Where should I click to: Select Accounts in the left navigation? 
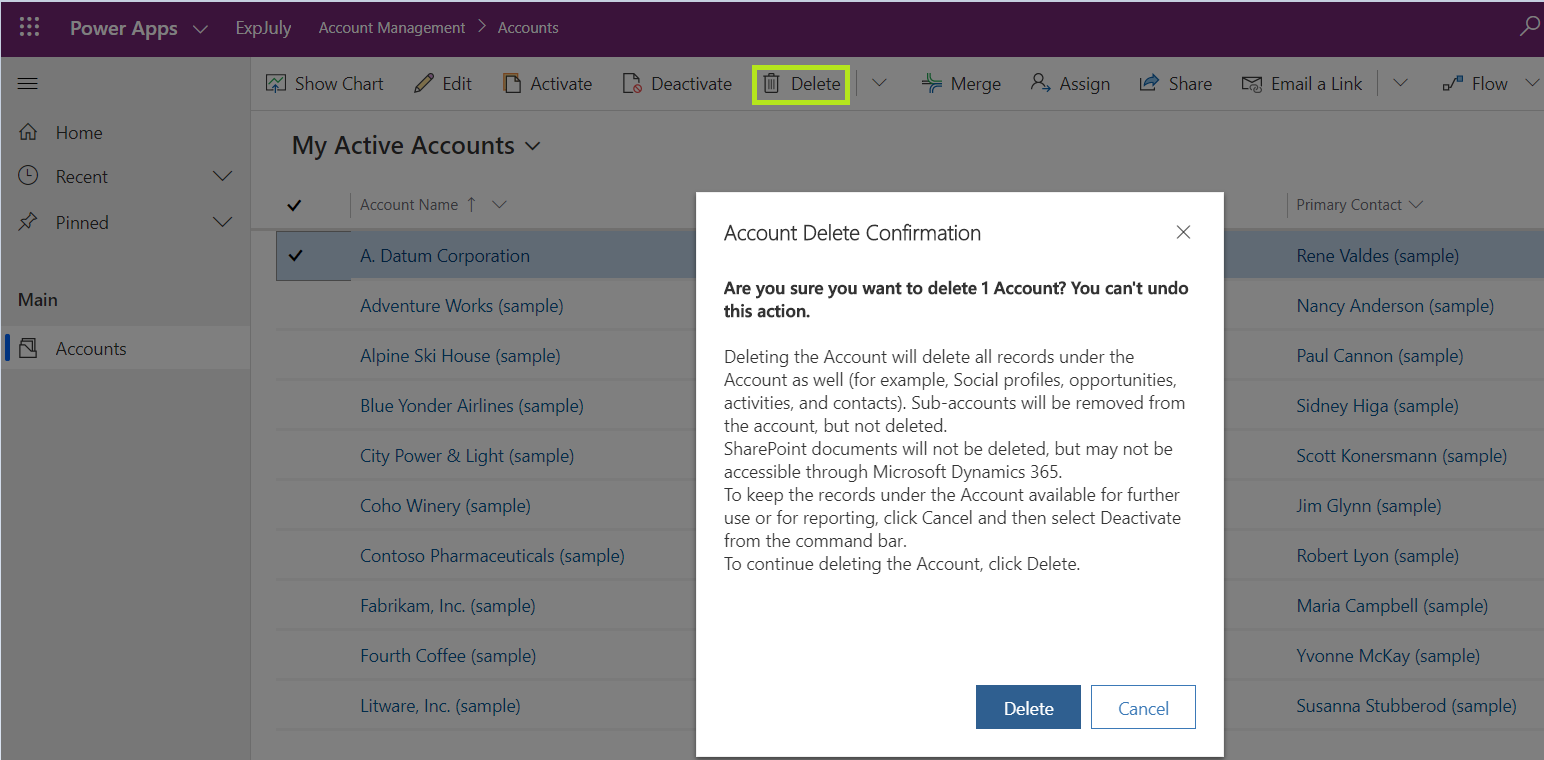click(90, 349)
